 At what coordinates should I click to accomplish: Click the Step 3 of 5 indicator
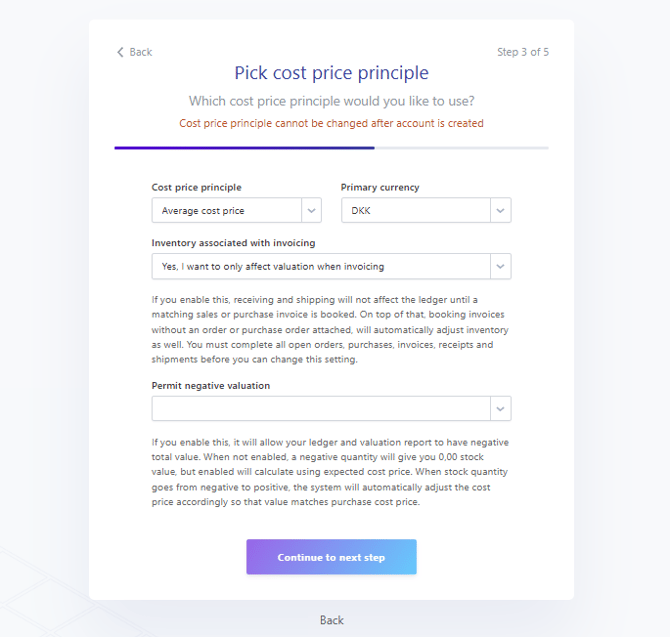point(522,52)
